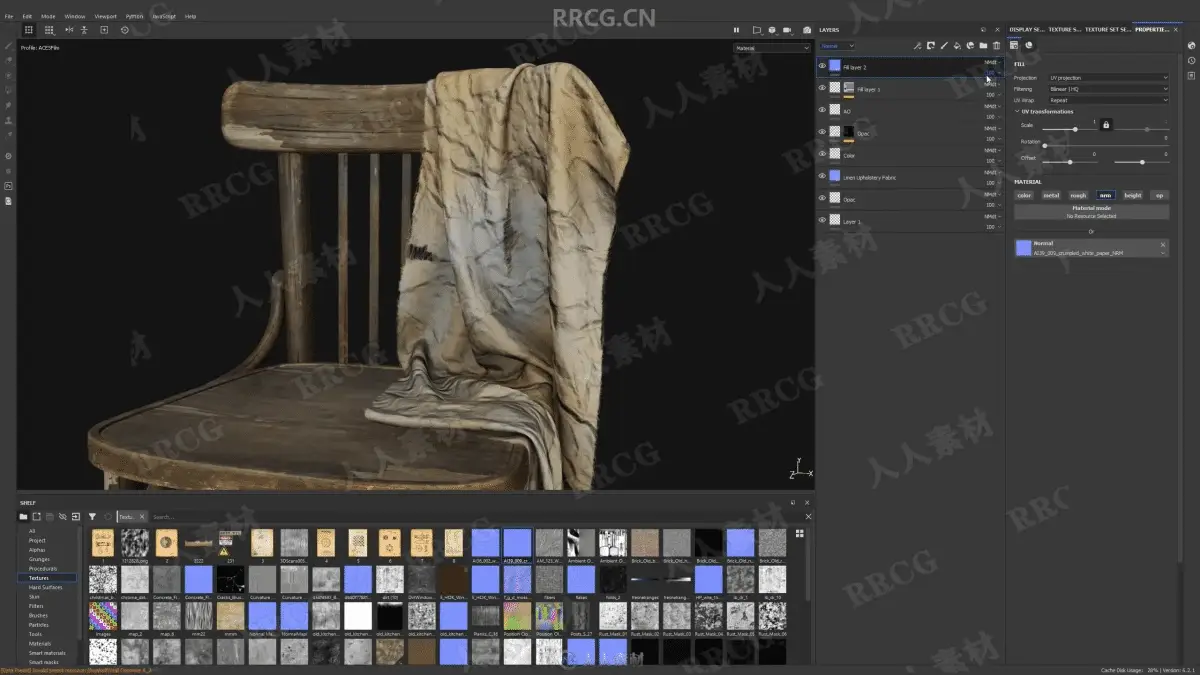Toggle the metal material channel button

[1051, 195]
